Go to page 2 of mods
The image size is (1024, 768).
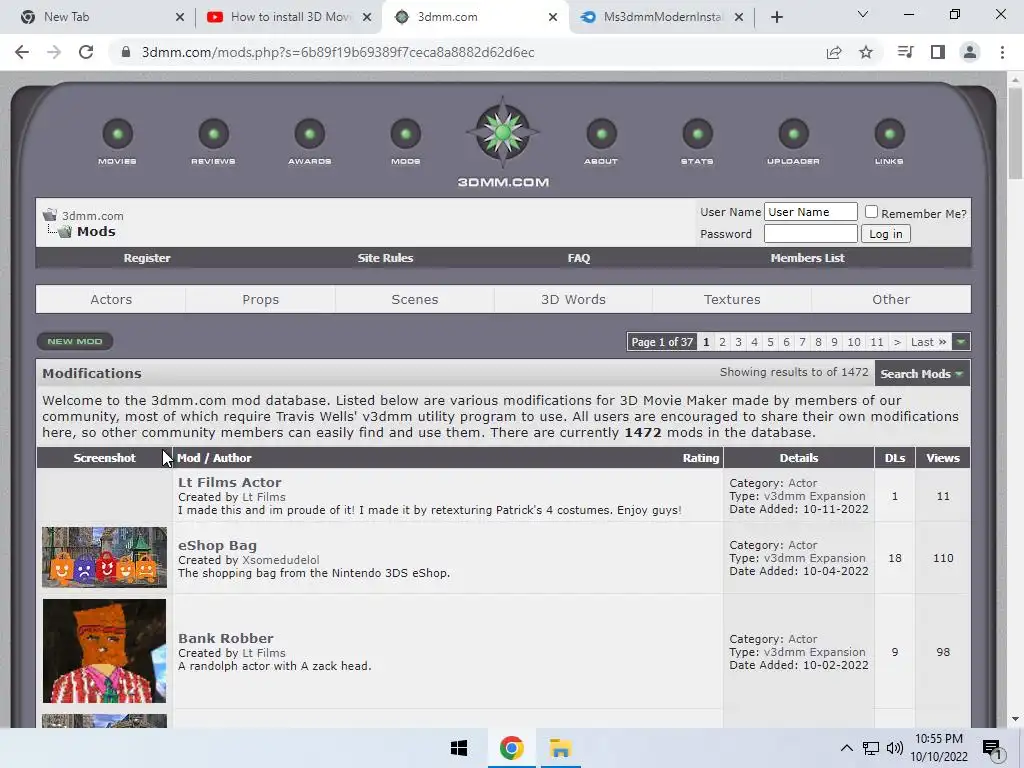(x=722, y=342)
